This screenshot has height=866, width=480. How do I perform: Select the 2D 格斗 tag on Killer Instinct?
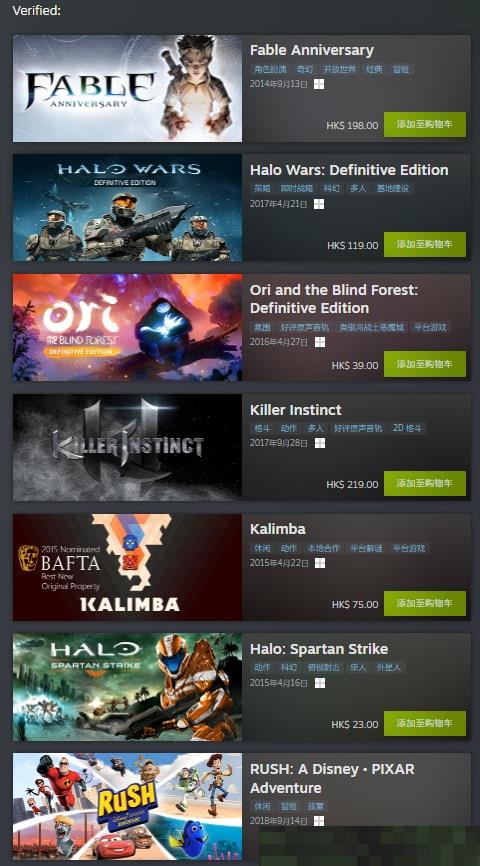(407, 428)
